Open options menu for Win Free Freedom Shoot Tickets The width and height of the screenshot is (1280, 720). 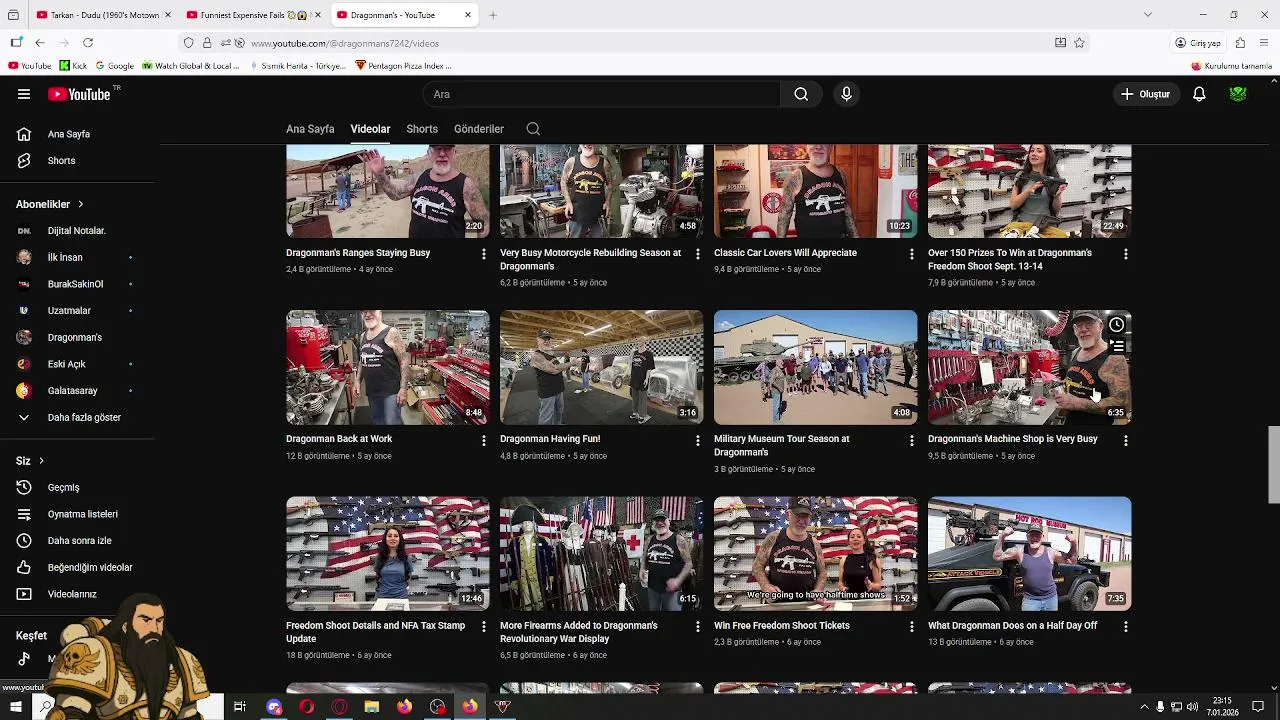[x=911, y=627]
